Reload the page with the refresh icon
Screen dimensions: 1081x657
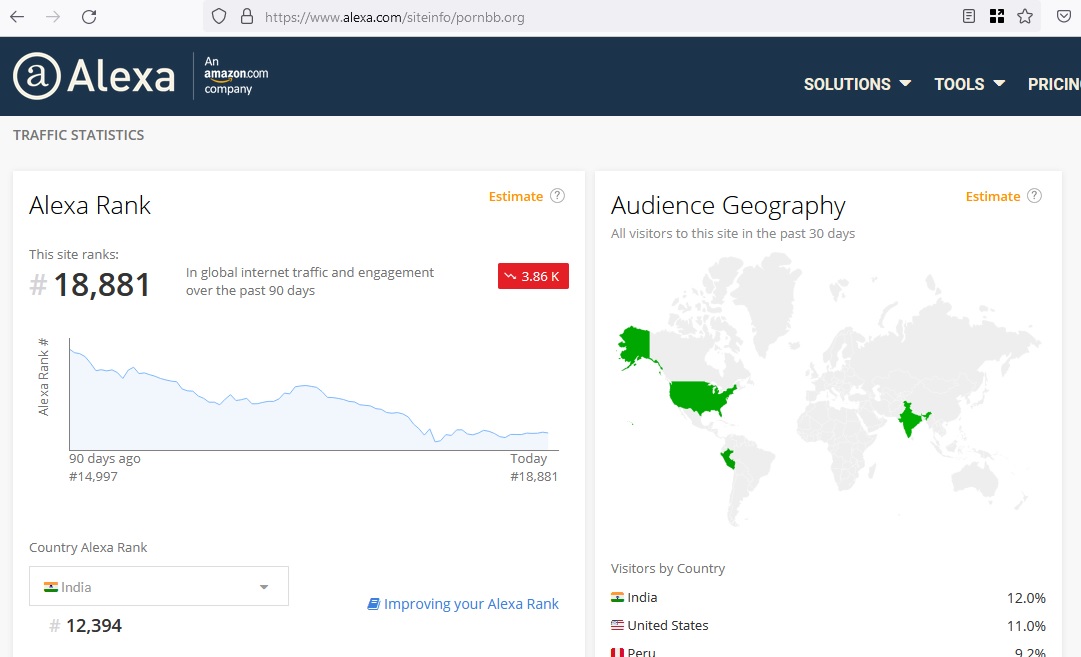[x=89, y=17]
